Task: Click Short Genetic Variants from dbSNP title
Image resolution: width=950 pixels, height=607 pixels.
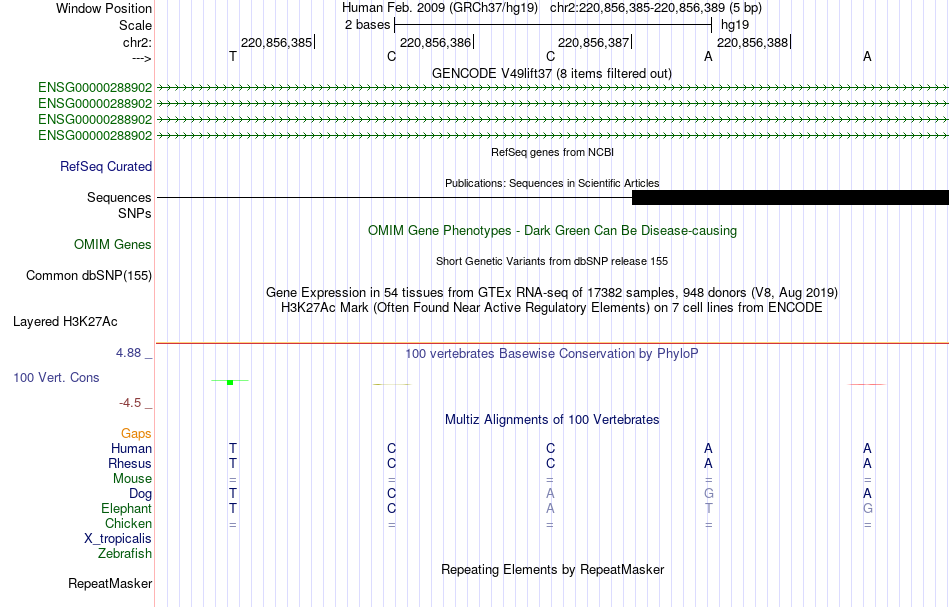Action: [x=552, y=261]
